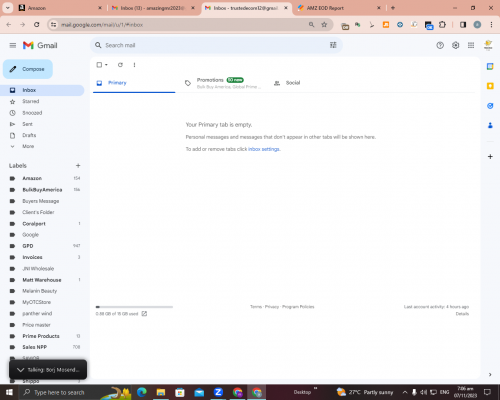This screenshot has width=500, height=400.
Task: Open the Buyers Message label
Action: click(42, 201)
